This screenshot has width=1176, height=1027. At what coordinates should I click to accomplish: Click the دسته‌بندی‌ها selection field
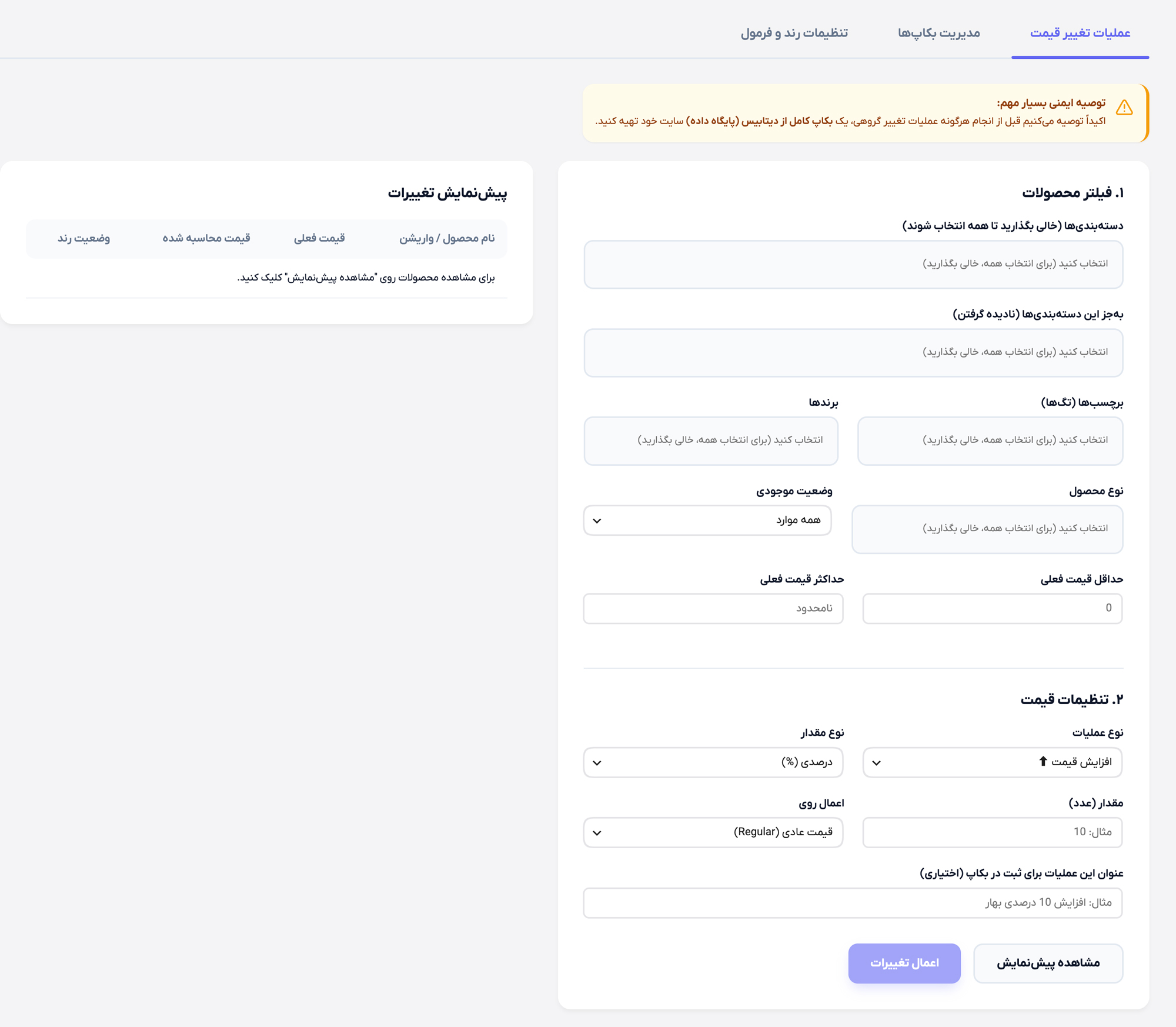(x=853, y=264)
